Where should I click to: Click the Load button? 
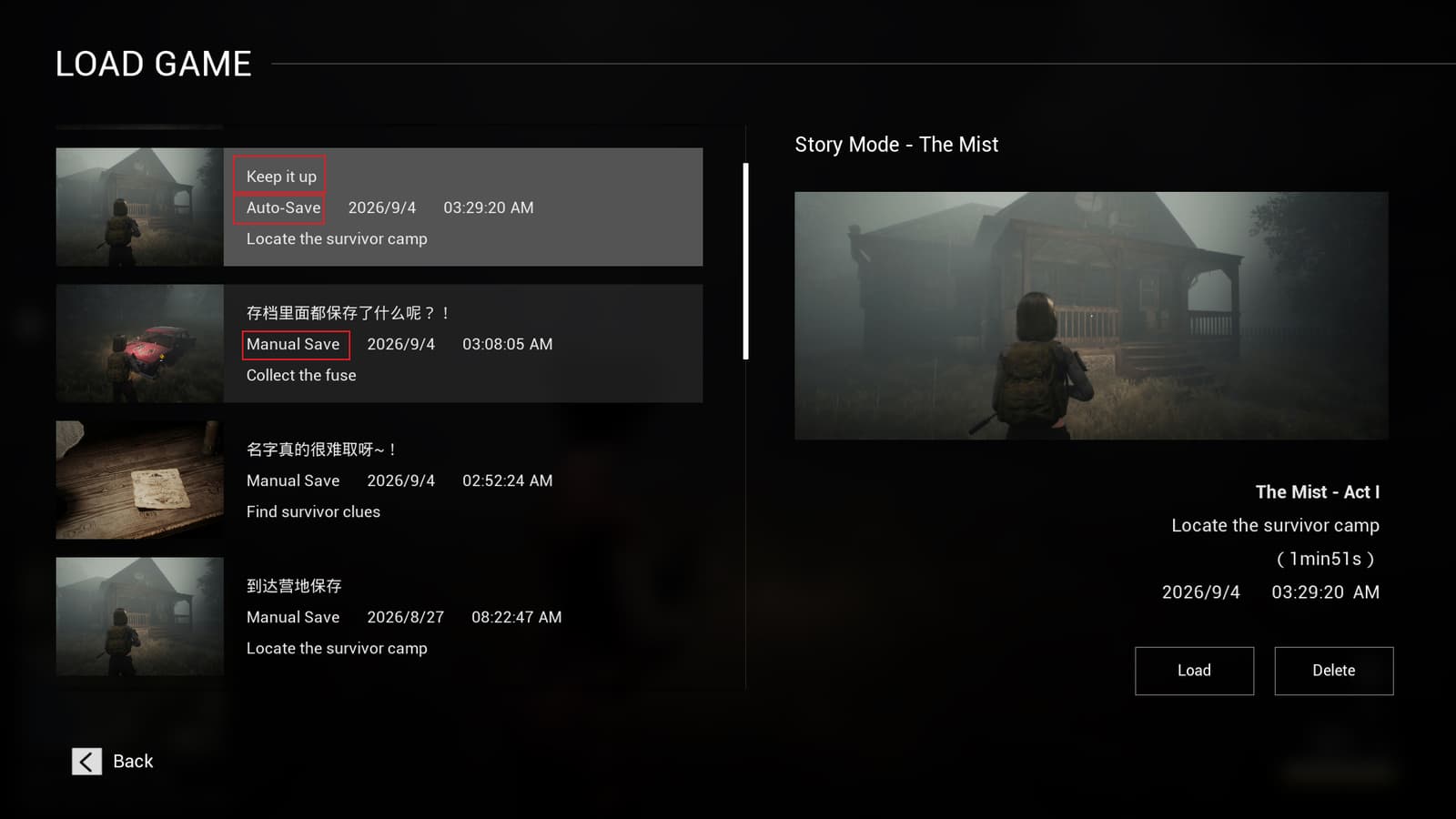click(1194, 671)
